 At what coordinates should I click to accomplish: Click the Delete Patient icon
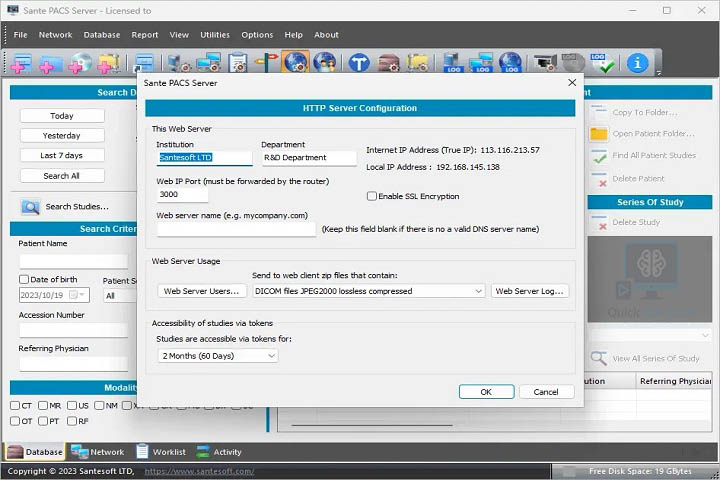[599, 179]
